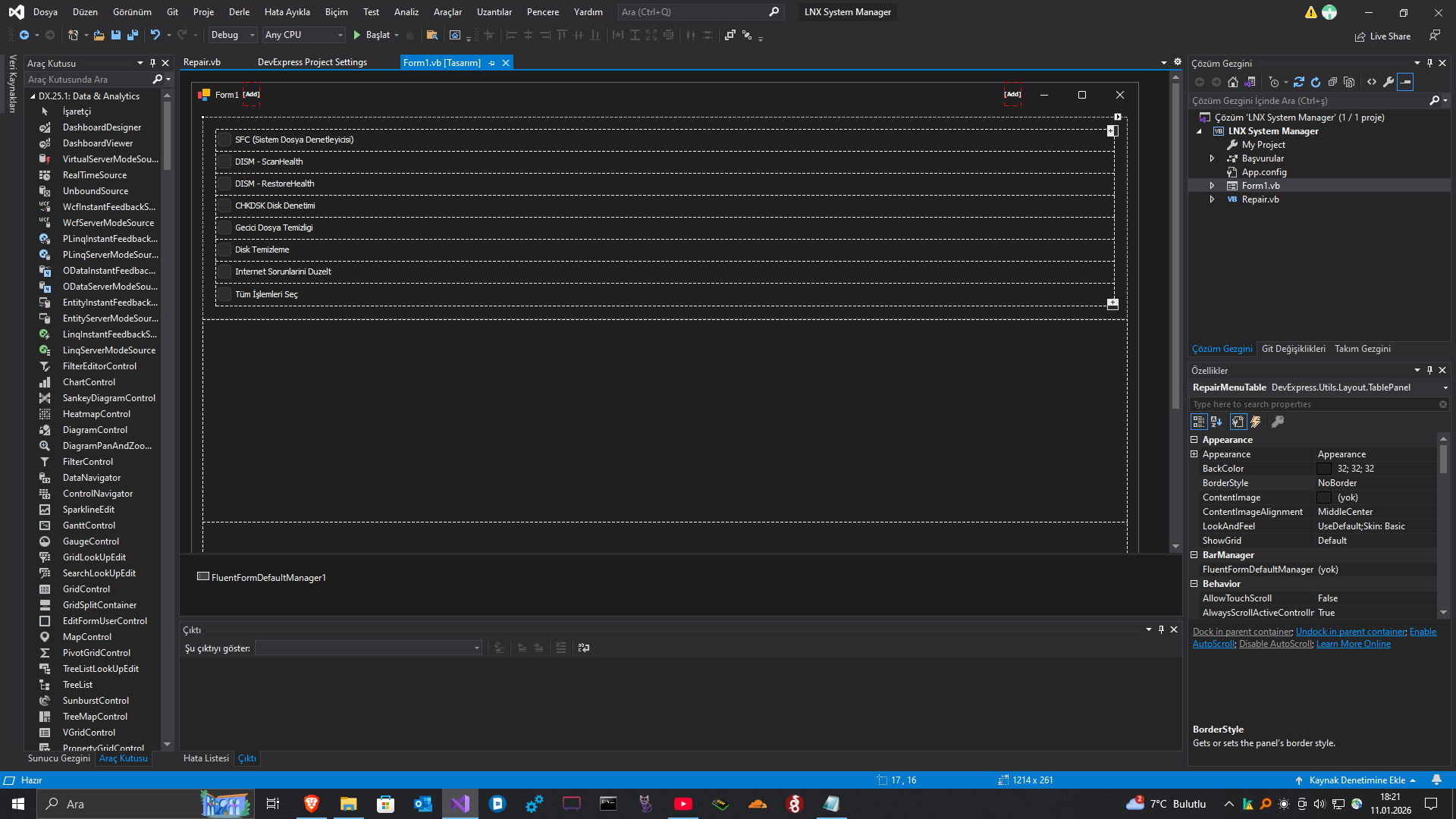This screenshot has width=1456, height=819.
Task: Collapse the BarManager property category
Action: [x=1194, y=555]
